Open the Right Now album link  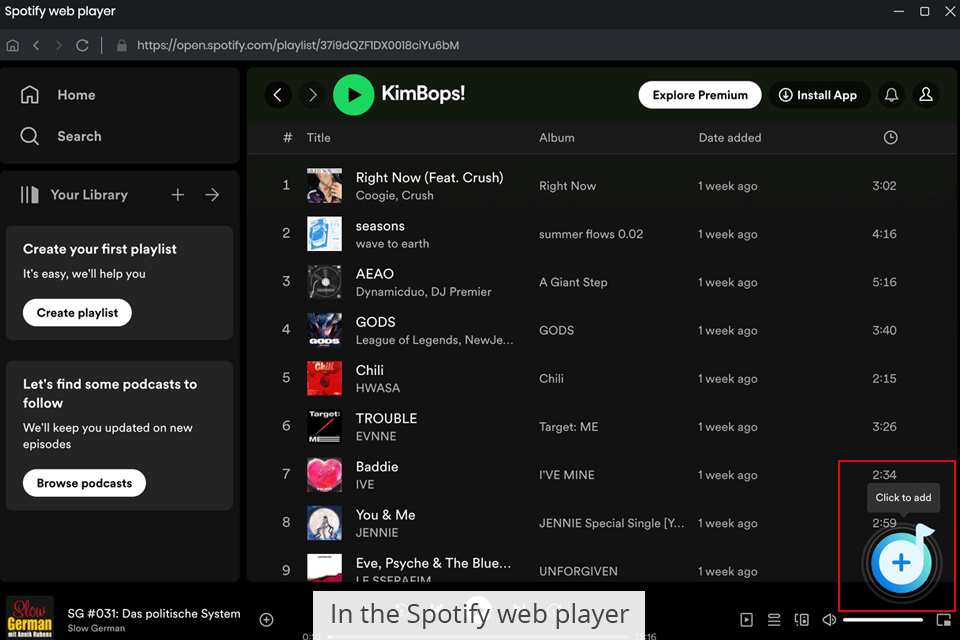pyautogui.click(x=567, y=186)
